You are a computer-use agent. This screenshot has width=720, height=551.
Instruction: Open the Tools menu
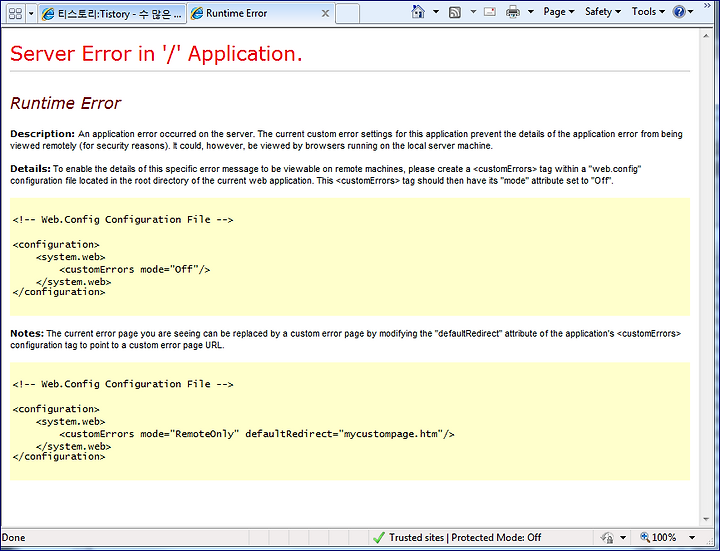648,12
